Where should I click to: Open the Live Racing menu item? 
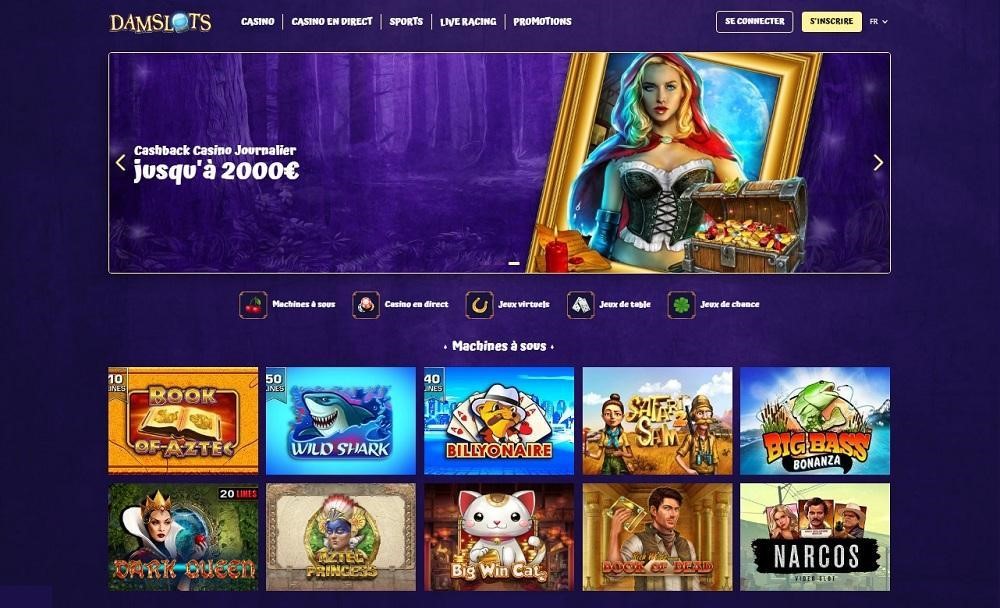point(468,22)
